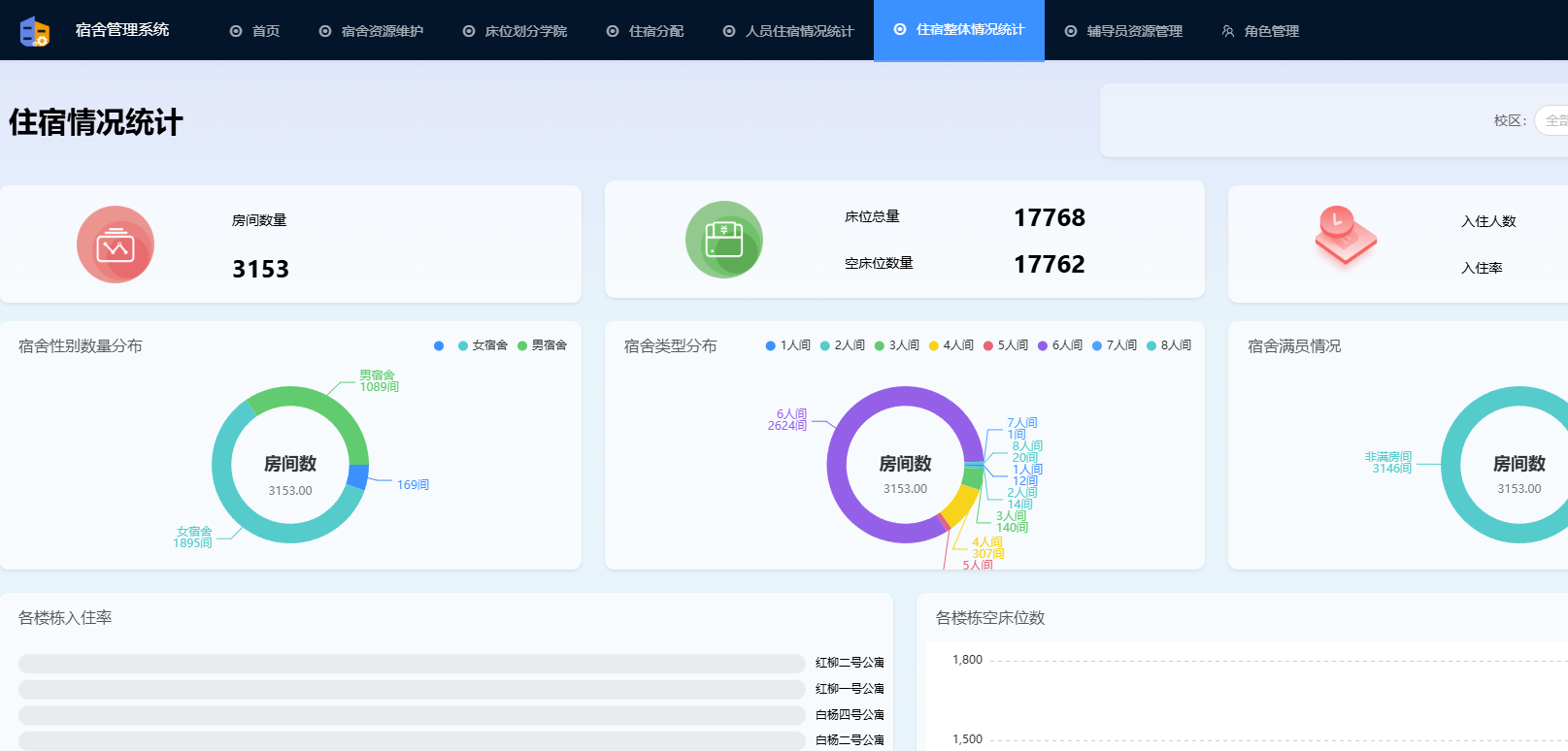Screen dimensions: 1568x751
Task: Open the 校区 dropdown selector
Action: coord(1551,120)
